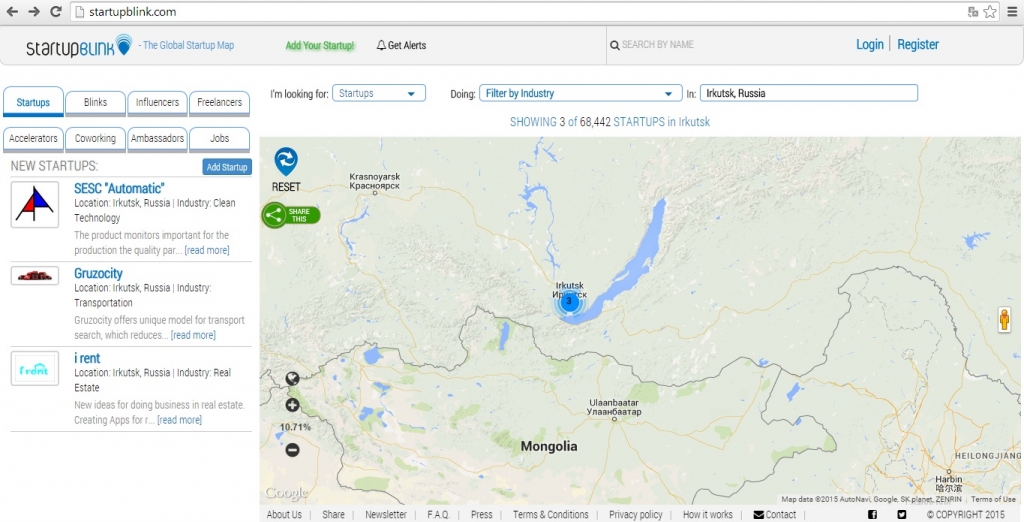Click the i rent logo thumbnail
This screenshot has width=1024, height=522.
coord(35,368)
